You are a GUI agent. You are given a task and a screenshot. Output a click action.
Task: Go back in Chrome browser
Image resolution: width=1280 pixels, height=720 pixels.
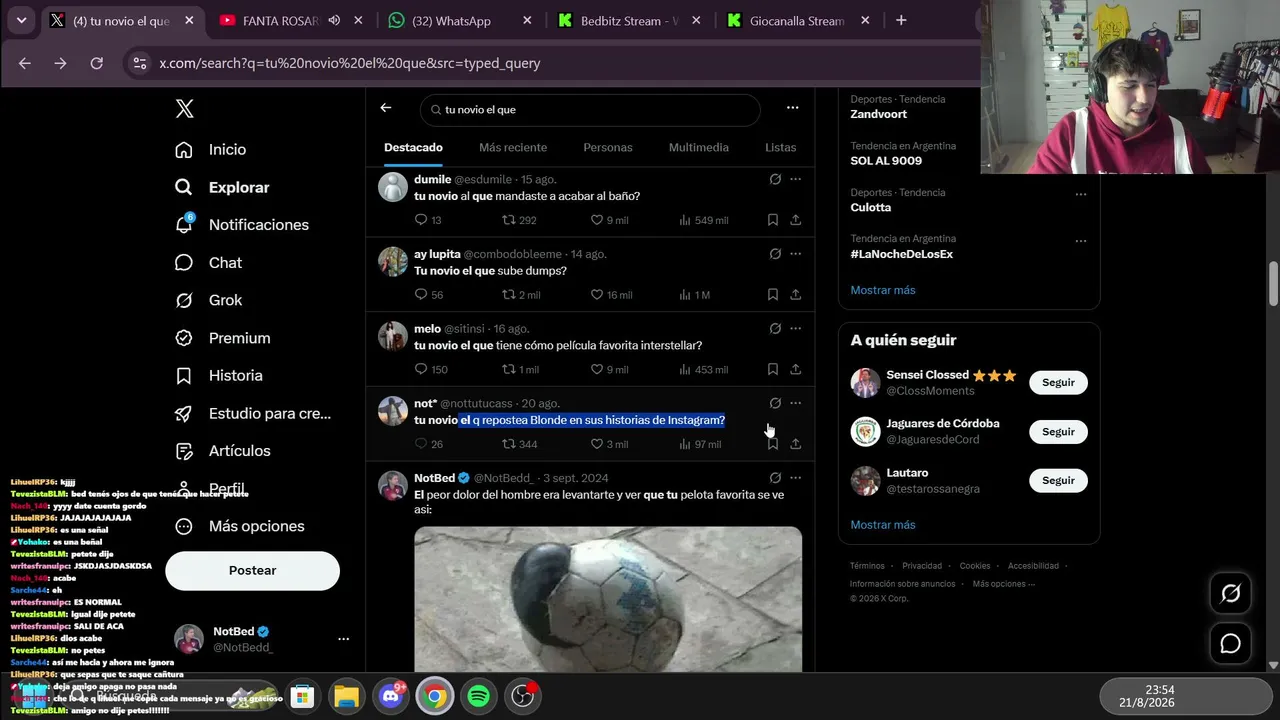[25, 63]
